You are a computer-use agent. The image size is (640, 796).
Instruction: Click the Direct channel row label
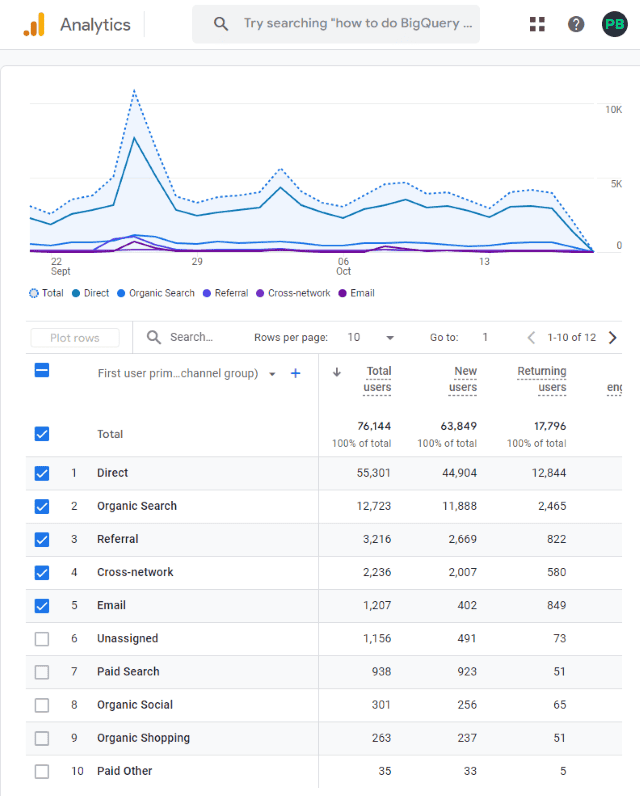coord(113,473)
